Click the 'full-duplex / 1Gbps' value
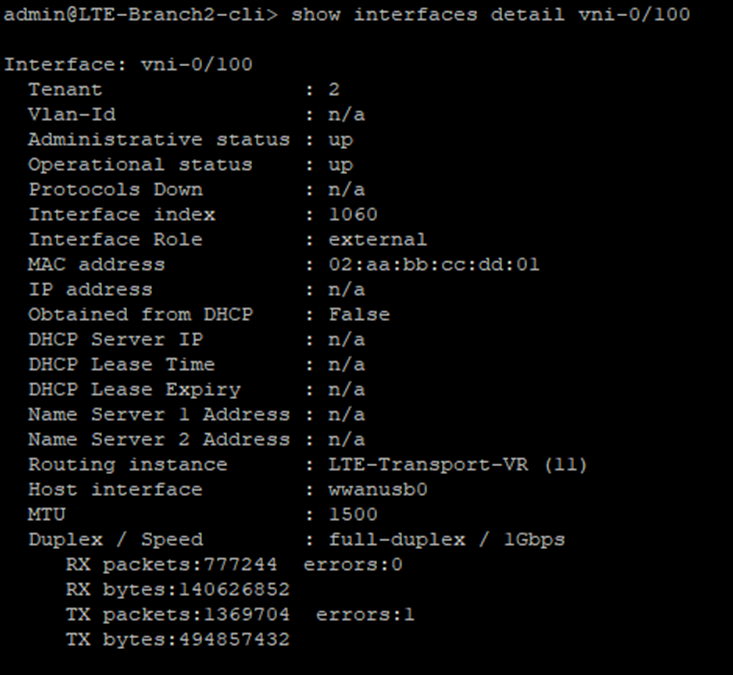The width and height of the screenshot is (733, 675). [446, 540]
